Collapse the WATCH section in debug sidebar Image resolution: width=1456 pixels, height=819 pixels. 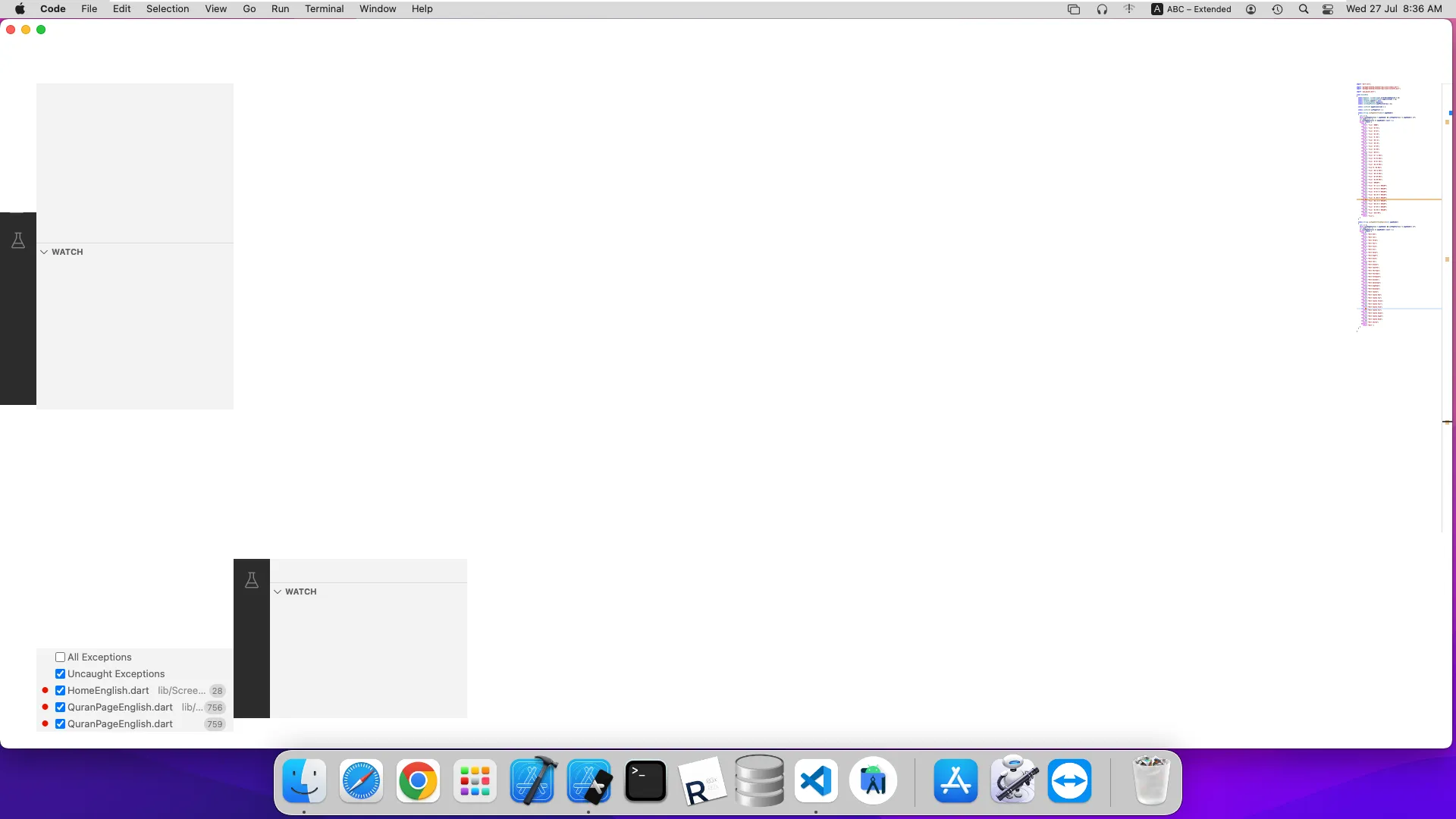coord(44,252)
